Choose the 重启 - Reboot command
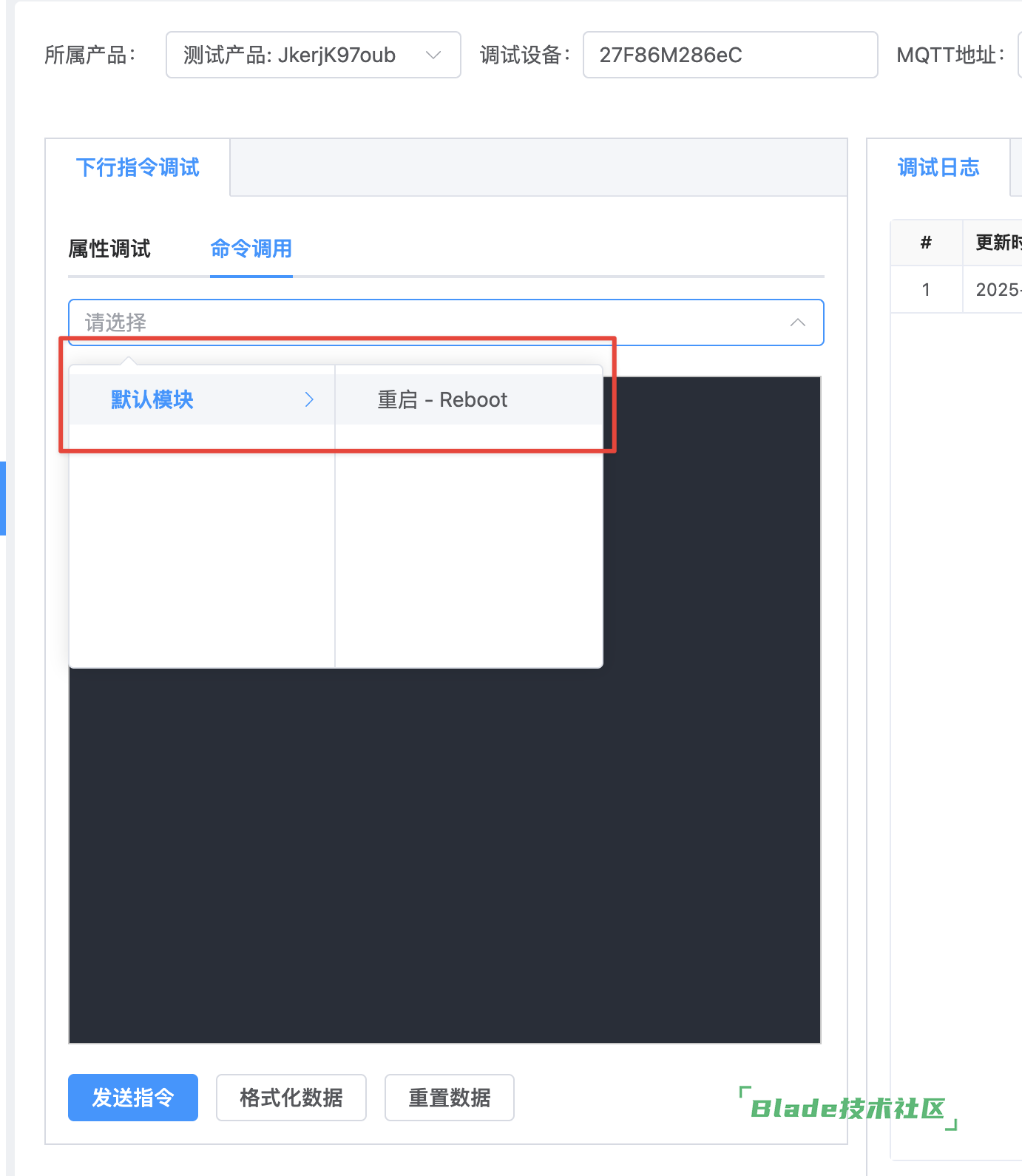The image size is (1022, 1176). click(x=469, y=399)
